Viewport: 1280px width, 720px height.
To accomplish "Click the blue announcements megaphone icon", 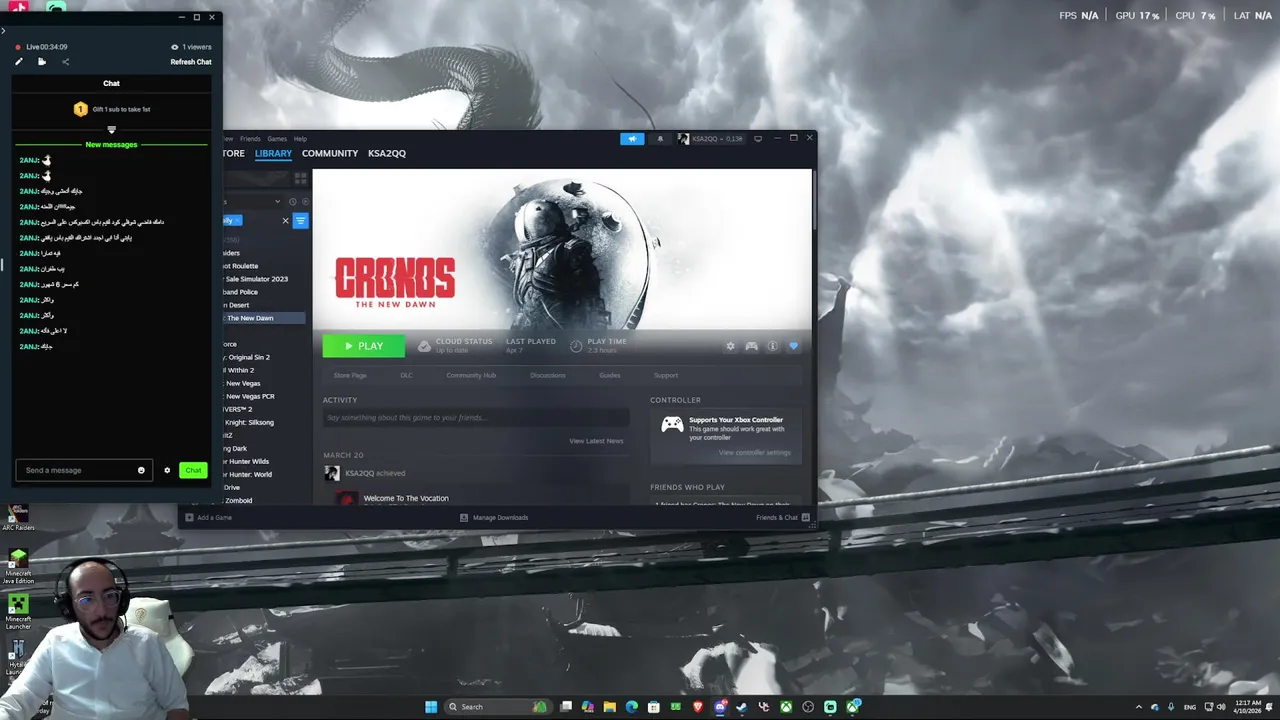I will pyautogui.click(x=632, y=139).
